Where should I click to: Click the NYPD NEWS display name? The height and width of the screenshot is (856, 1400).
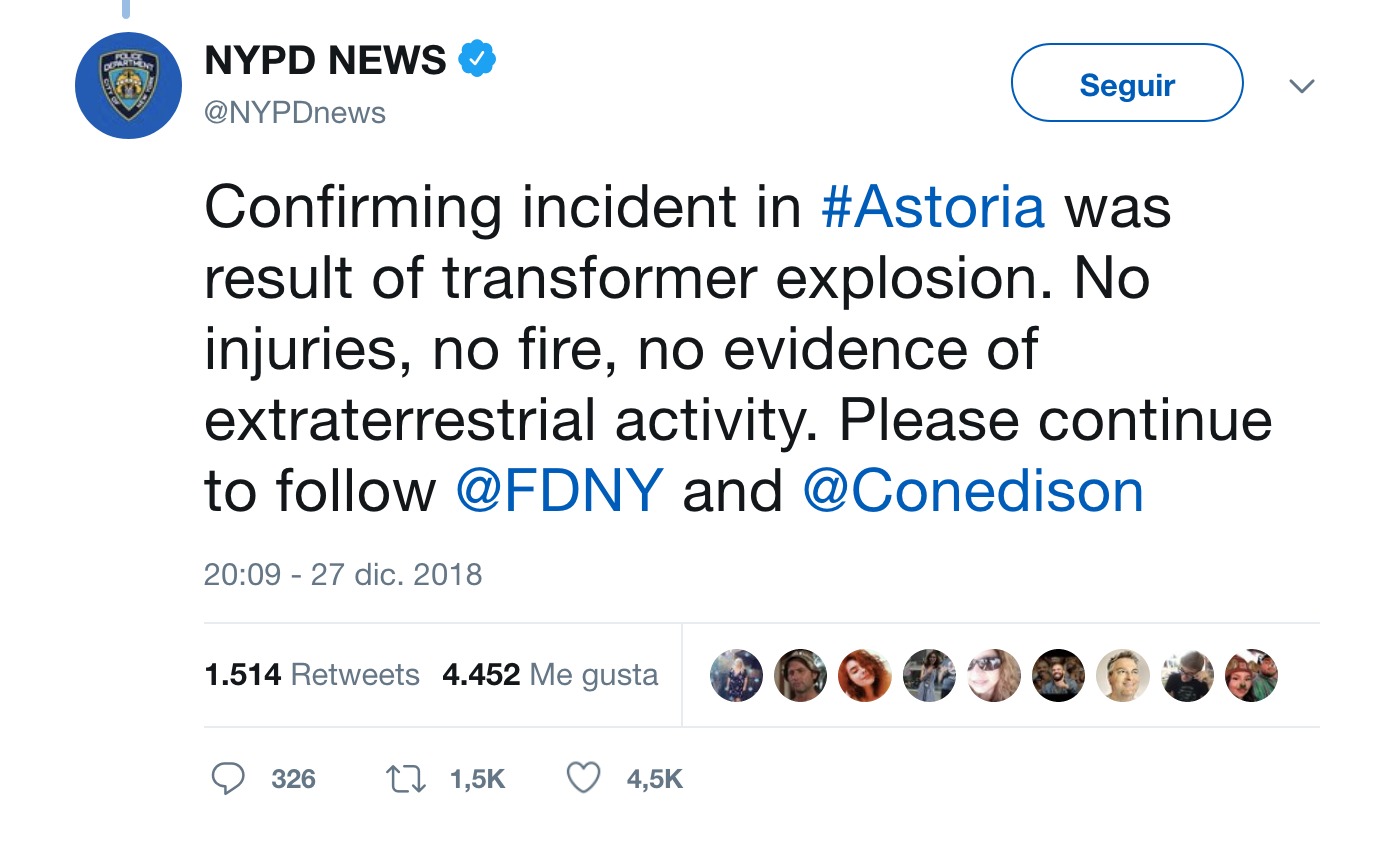tap(325, 62)
